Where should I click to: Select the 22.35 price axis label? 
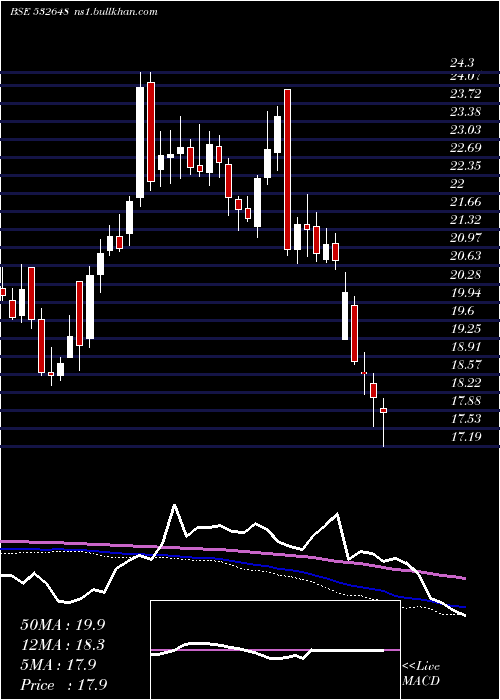[x=466, y=166]
